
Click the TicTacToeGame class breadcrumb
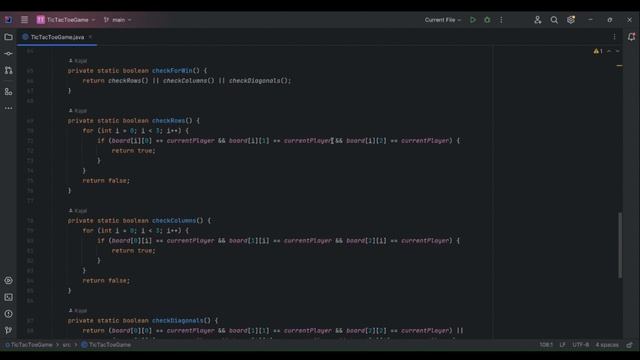coord(106,345)
